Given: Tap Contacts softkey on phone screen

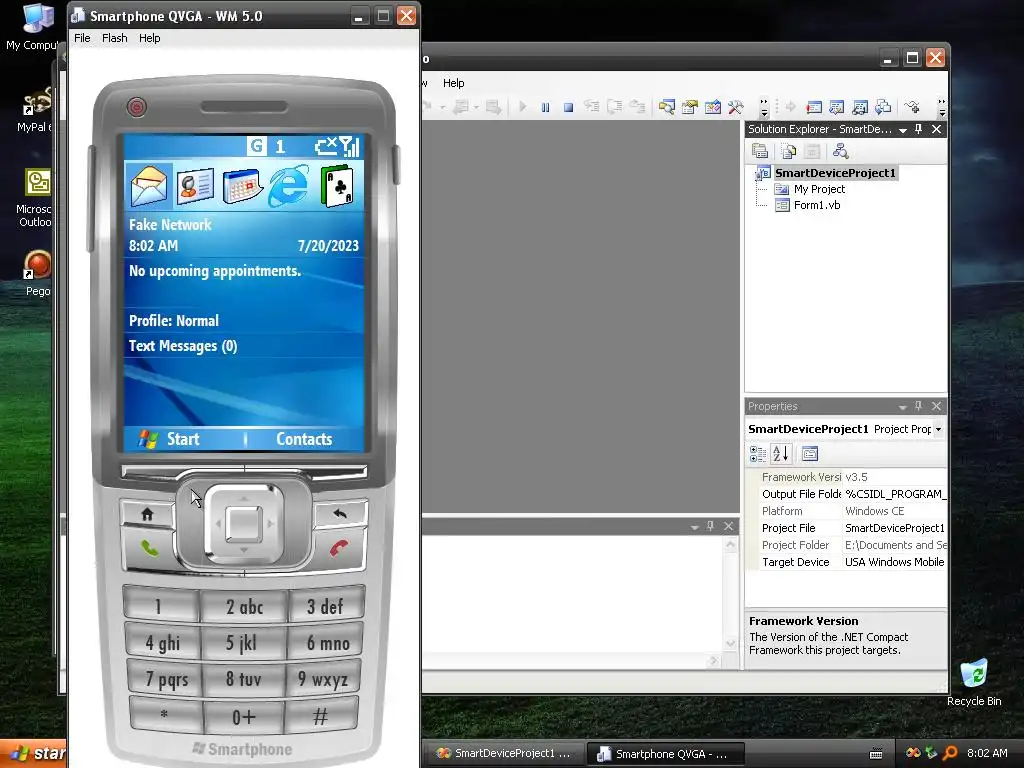Looking at the screenshot, I should point(304,439).
